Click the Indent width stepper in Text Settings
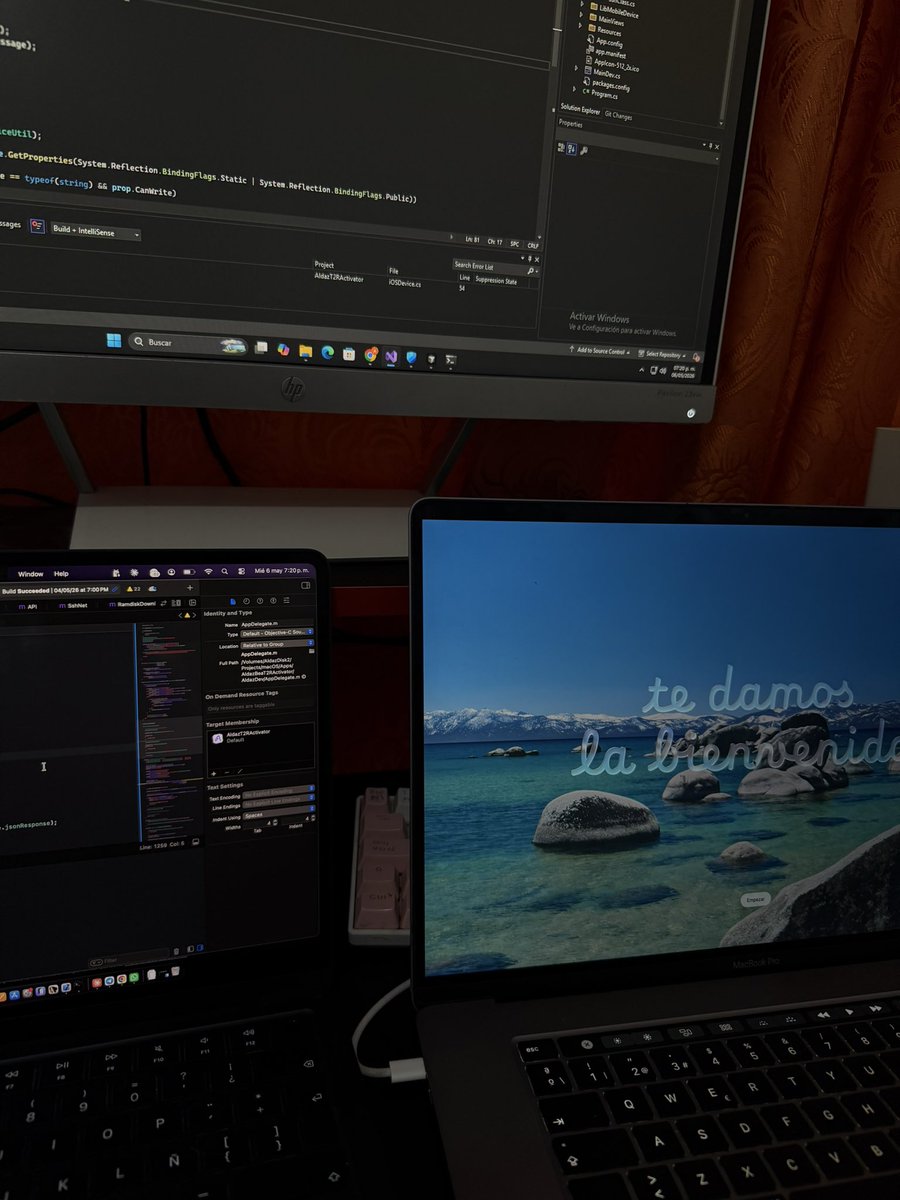 [313, 818]
